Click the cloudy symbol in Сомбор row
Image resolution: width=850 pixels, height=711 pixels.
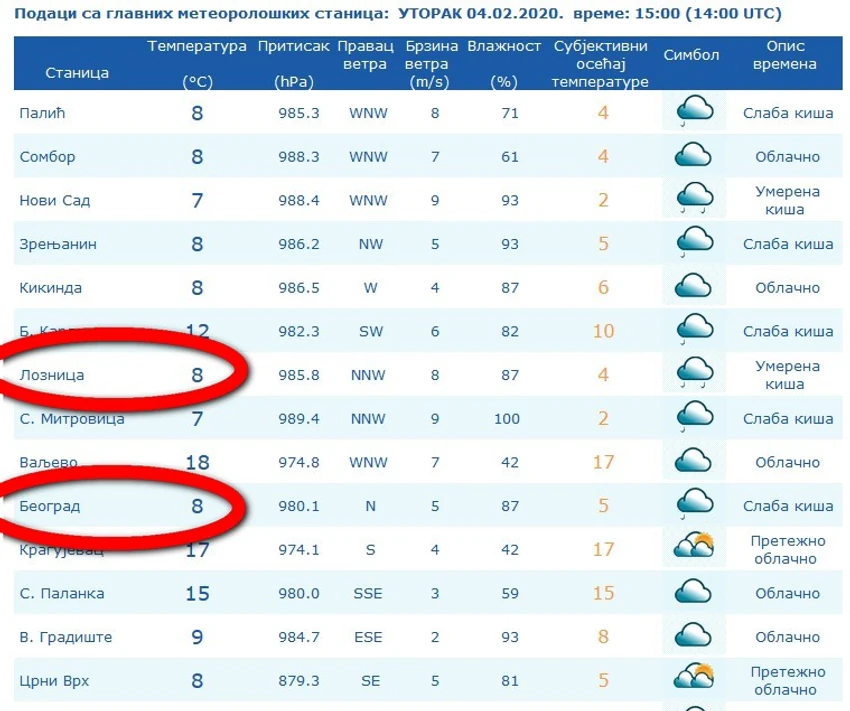693,154
